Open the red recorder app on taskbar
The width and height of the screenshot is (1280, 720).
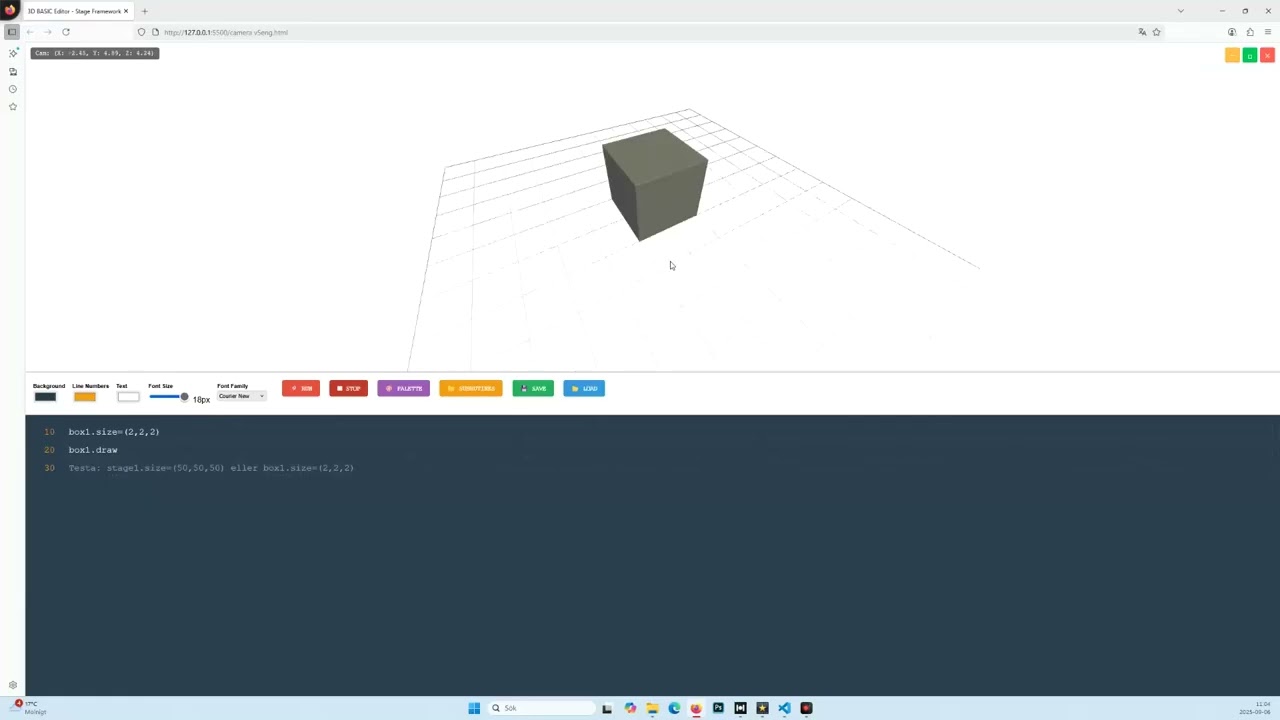coord(806,708)
